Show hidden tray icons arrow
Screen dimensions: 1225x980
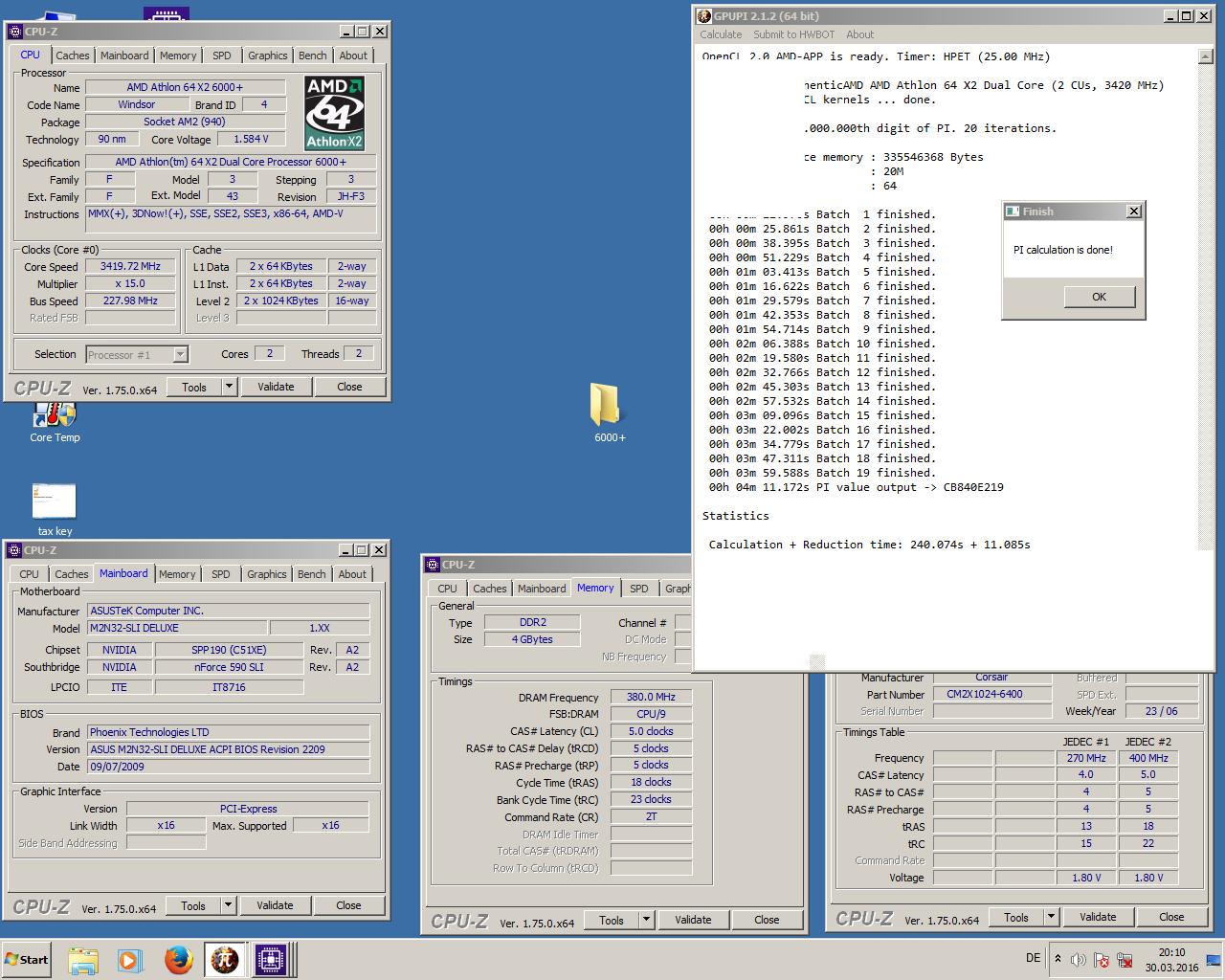click(x=1058, y=958)
